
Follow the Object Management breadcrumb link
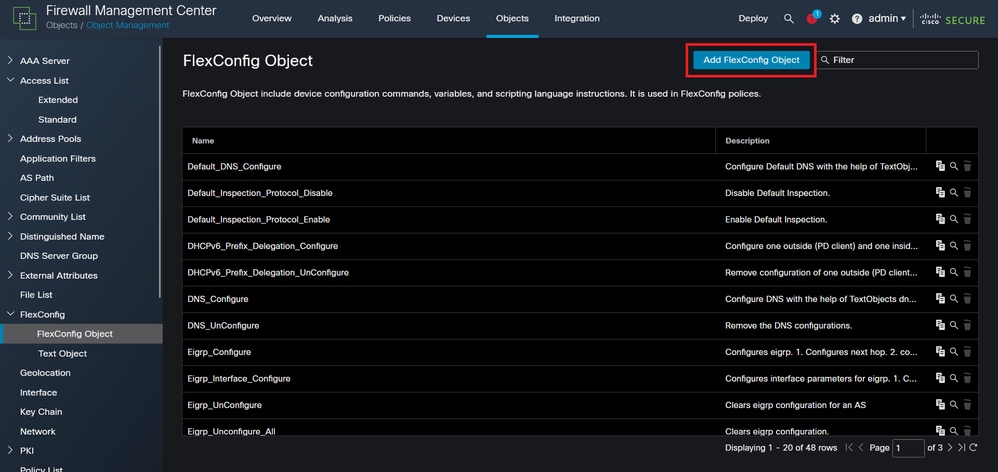click(x=128, y=25)
